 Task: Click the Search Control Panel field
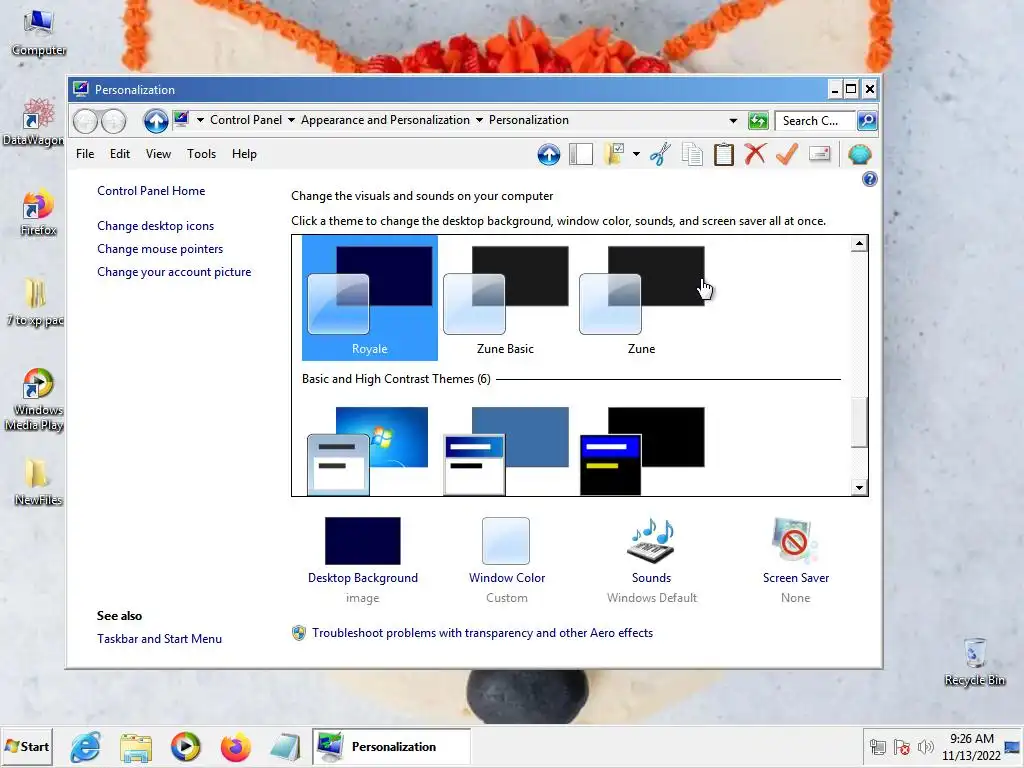click(x=814, y=121)
